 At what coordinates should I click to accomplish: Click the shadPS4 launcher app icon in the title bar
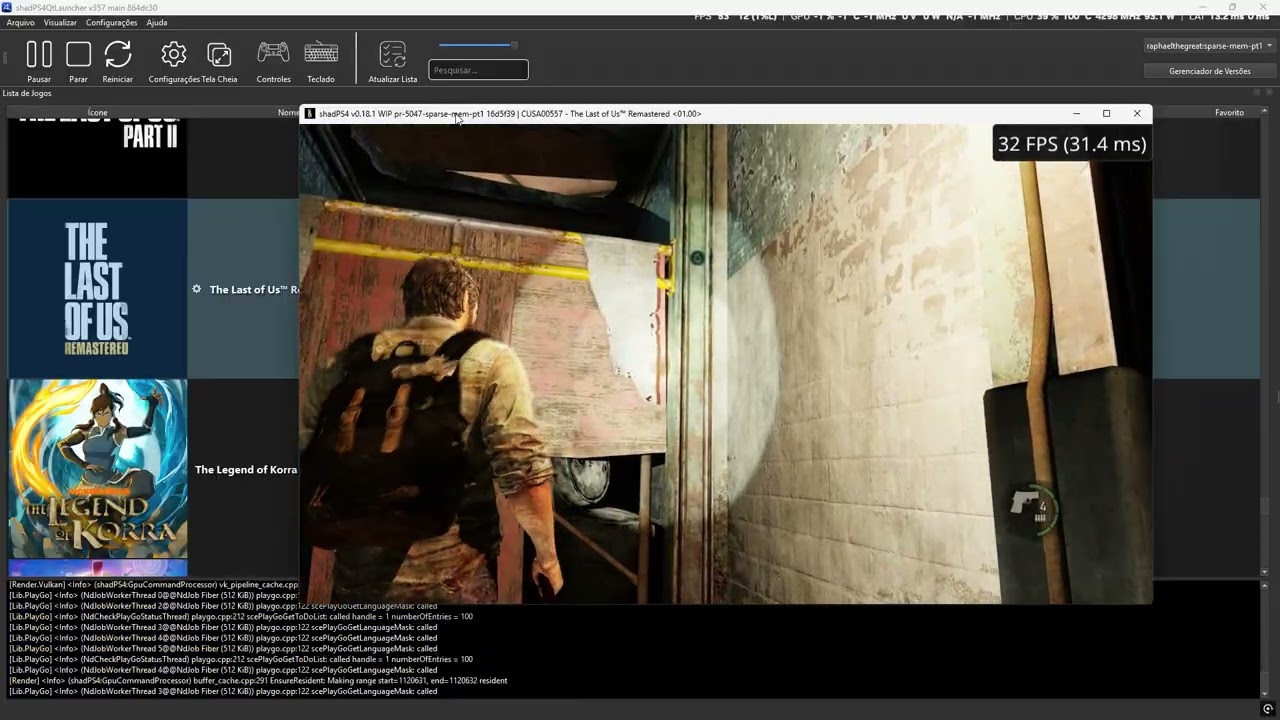coord(7,7)
